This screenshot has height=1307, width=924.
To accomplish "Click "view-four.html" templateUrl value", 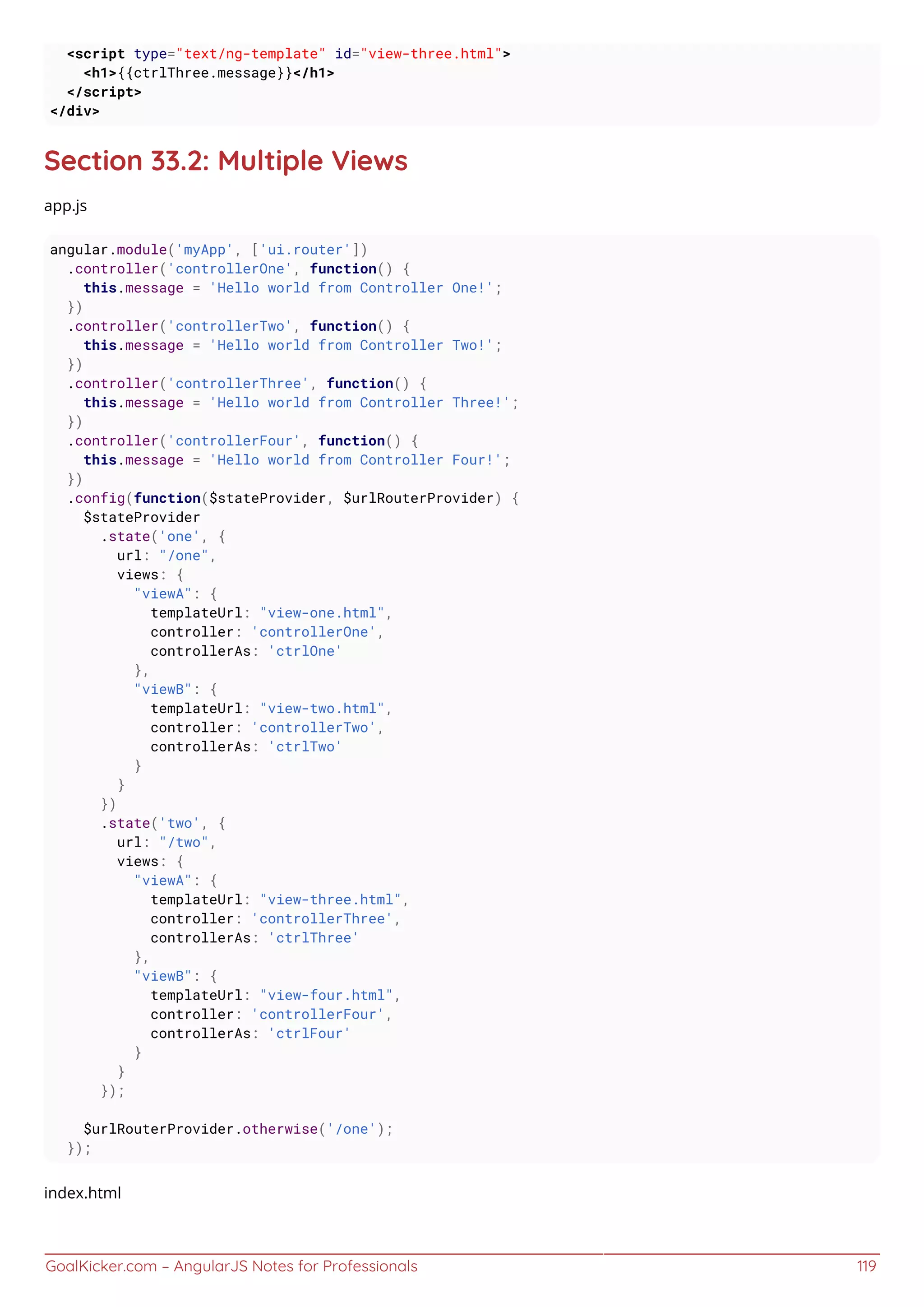I will 326,995.
